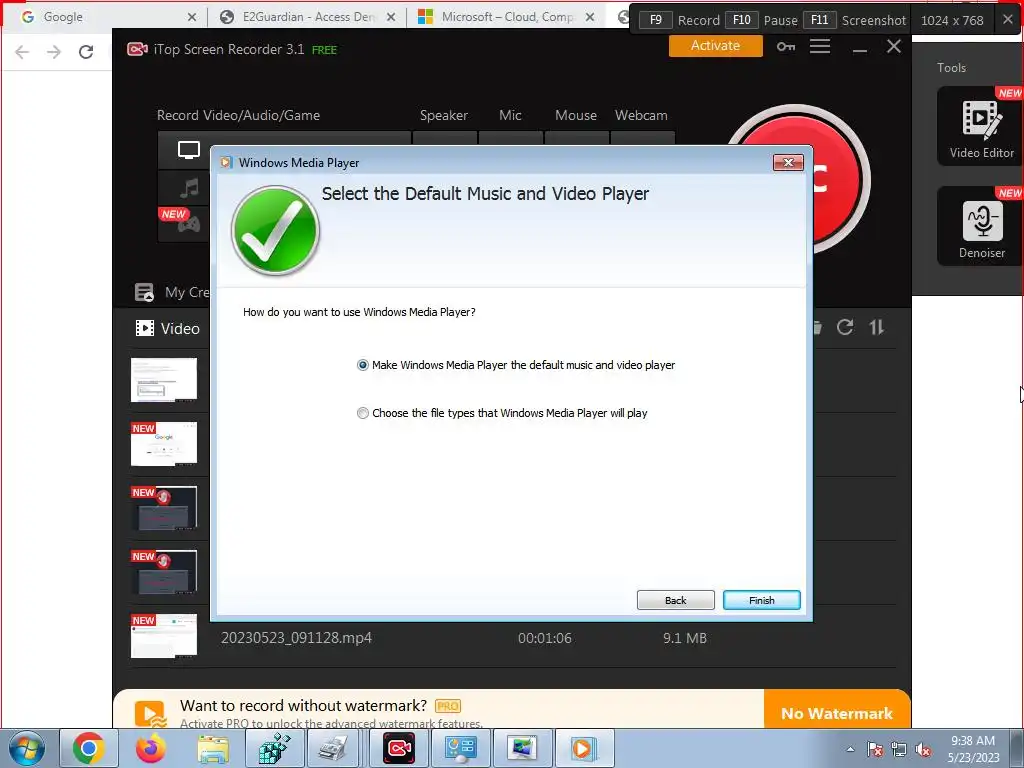The height and width of the screenshot is (768, 1024).
Task: Open the Control Panel taskbar icon
Action: coord(460,748)
